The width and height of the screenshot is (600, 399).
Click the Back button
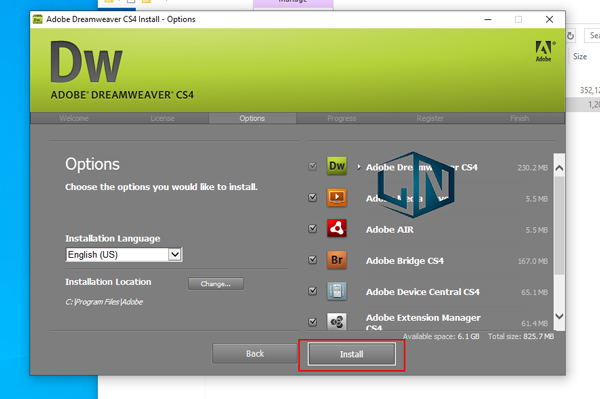[x=255, y=354]
